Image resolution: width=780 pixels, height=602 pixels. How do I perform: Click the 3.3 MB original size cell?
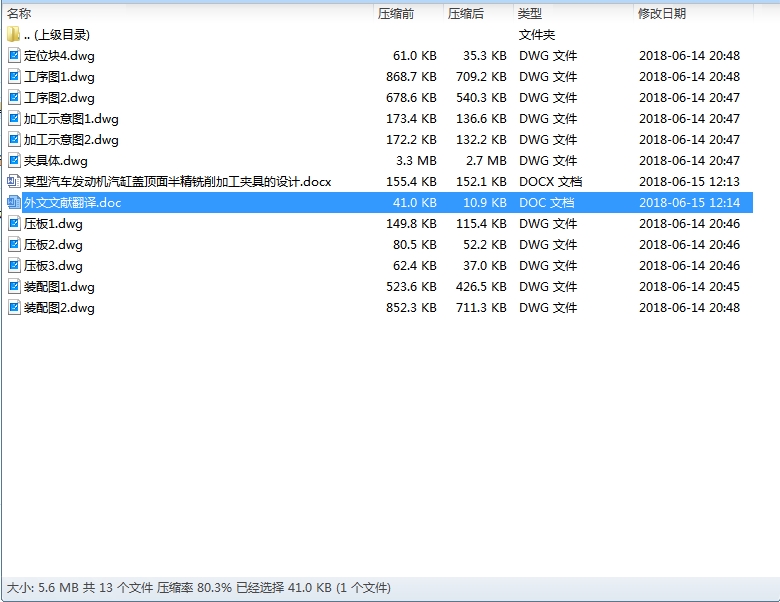(x=416, y=161)
